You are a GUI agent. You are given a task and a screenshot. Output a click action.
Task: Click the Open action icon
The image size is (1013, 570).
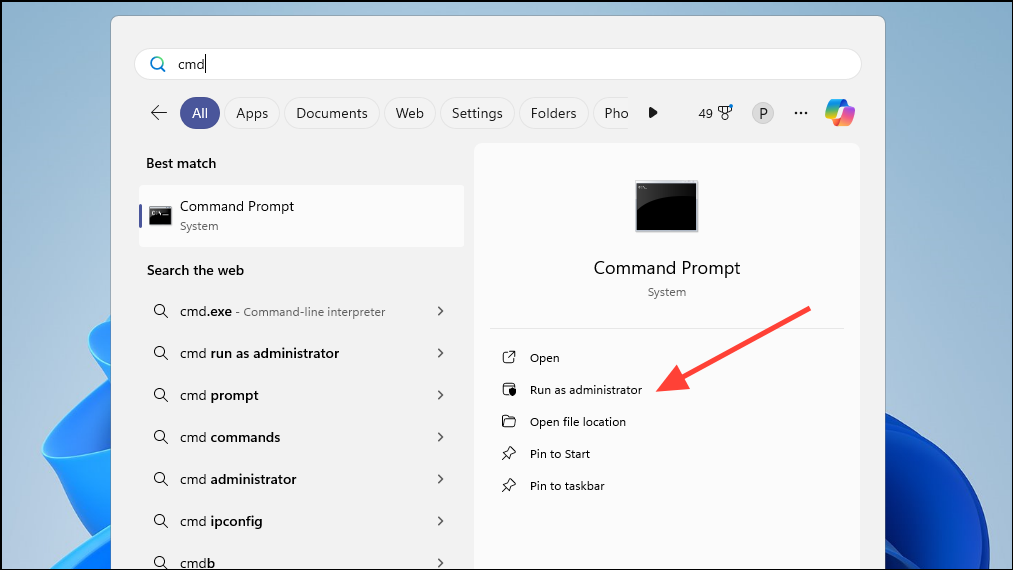tap(509, 357)
